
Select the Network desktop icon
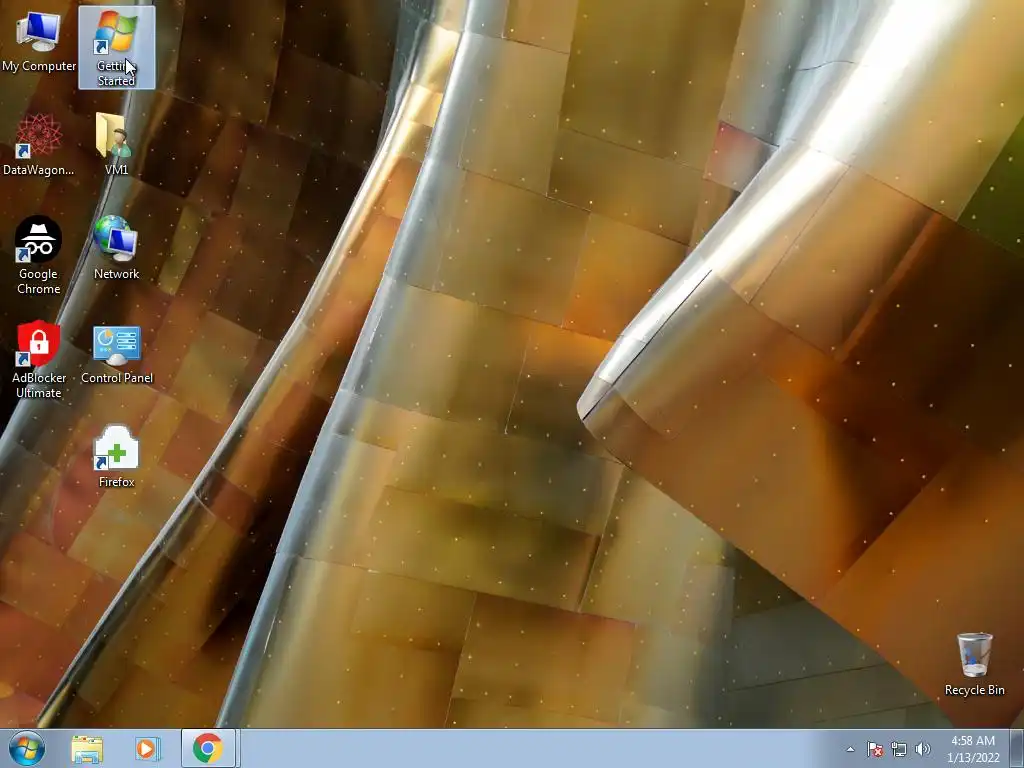(x=116, y=248)
